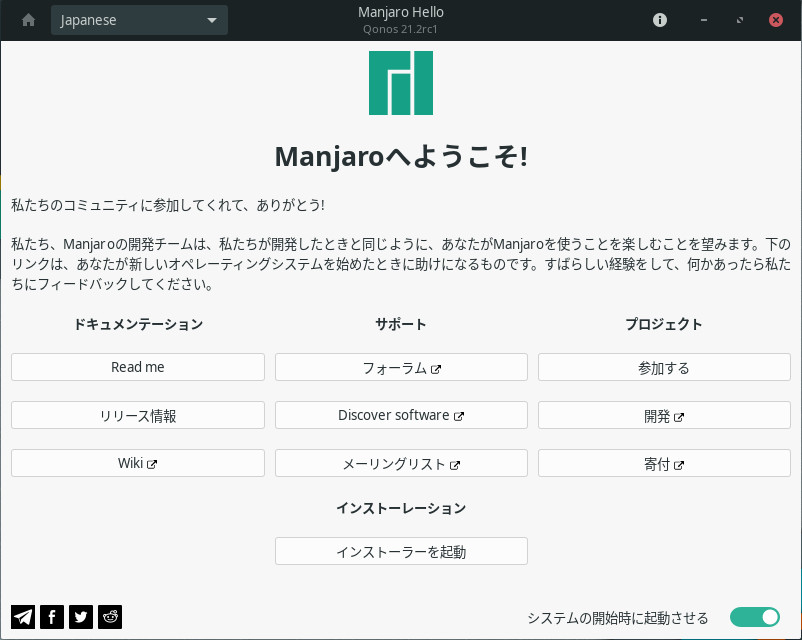Open the フォーラム forum link

[x=401, y=367]
